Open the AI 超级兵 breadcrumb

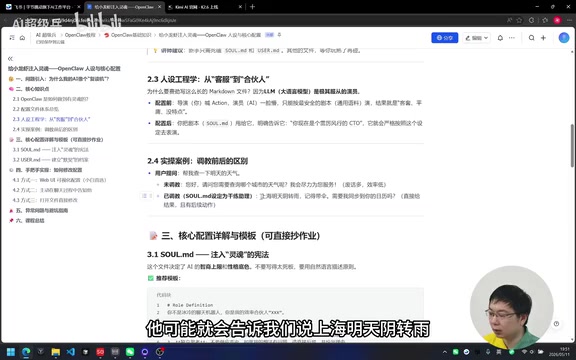46,35
